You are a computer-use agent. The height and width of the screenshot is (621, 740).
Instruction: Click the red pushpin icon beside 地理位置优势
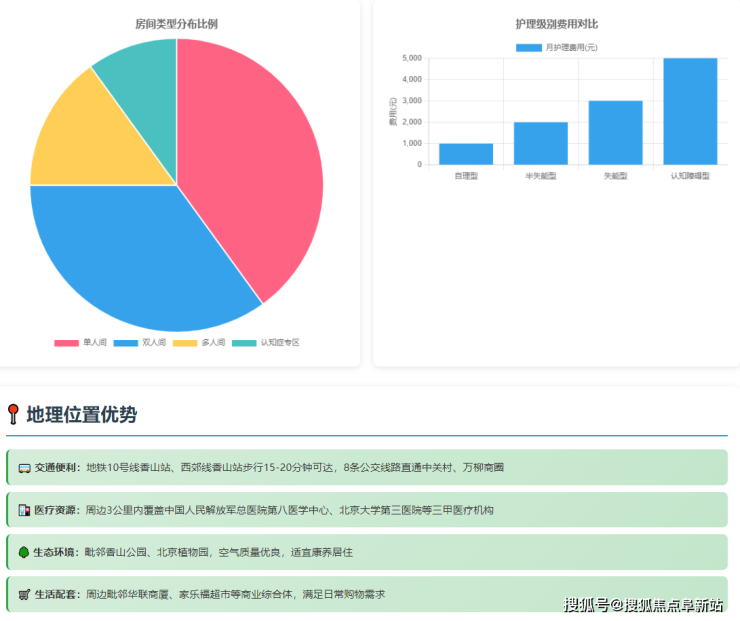coord(13,415)
